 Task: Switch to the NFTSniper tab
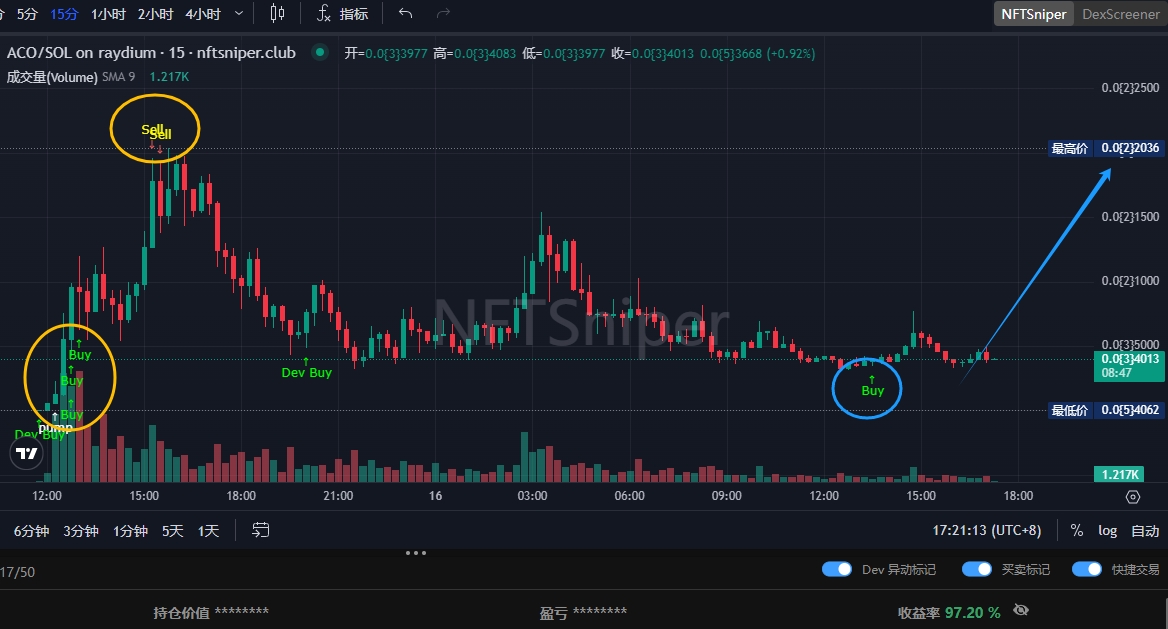[x=1033, y=14]
